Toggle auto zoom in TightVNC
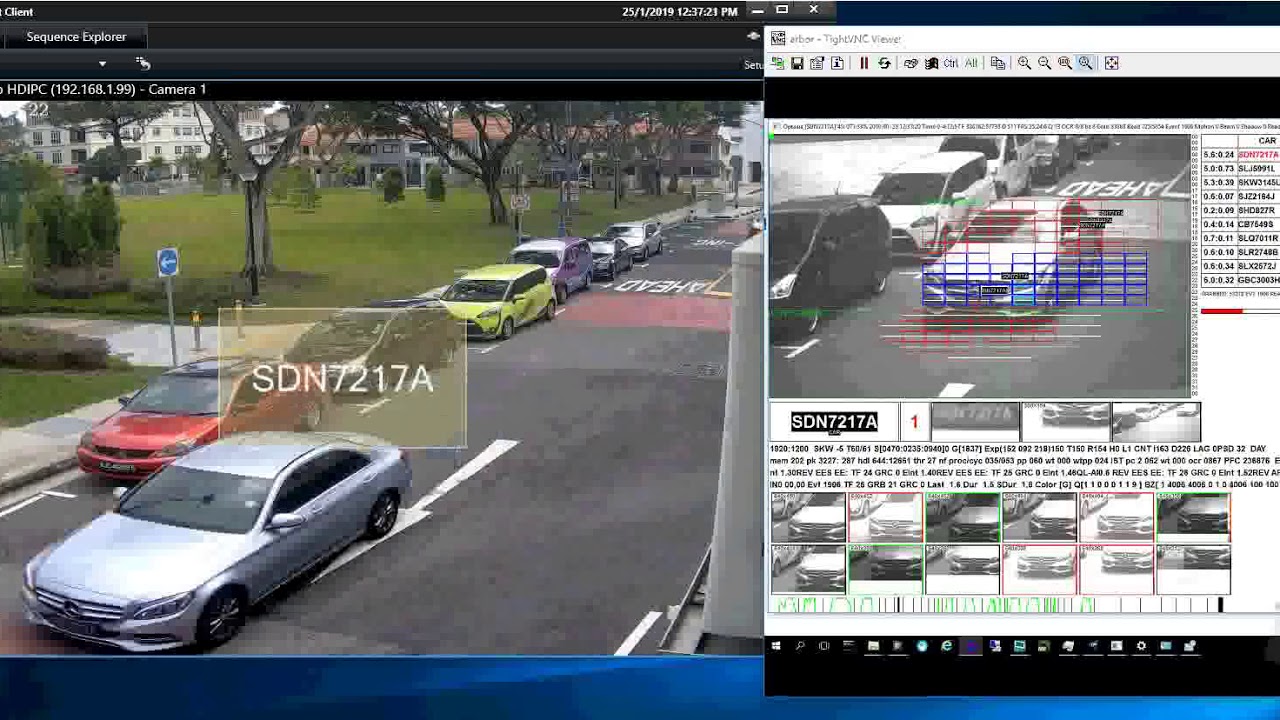 (x=1085, y=63)
